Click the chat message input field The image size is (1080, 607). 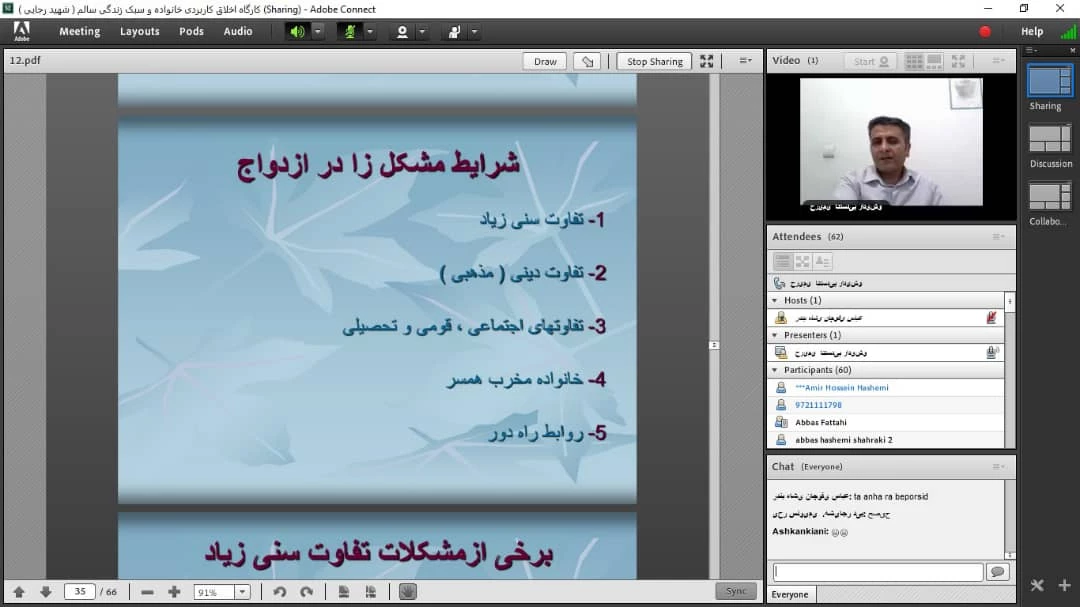point(877,572)
